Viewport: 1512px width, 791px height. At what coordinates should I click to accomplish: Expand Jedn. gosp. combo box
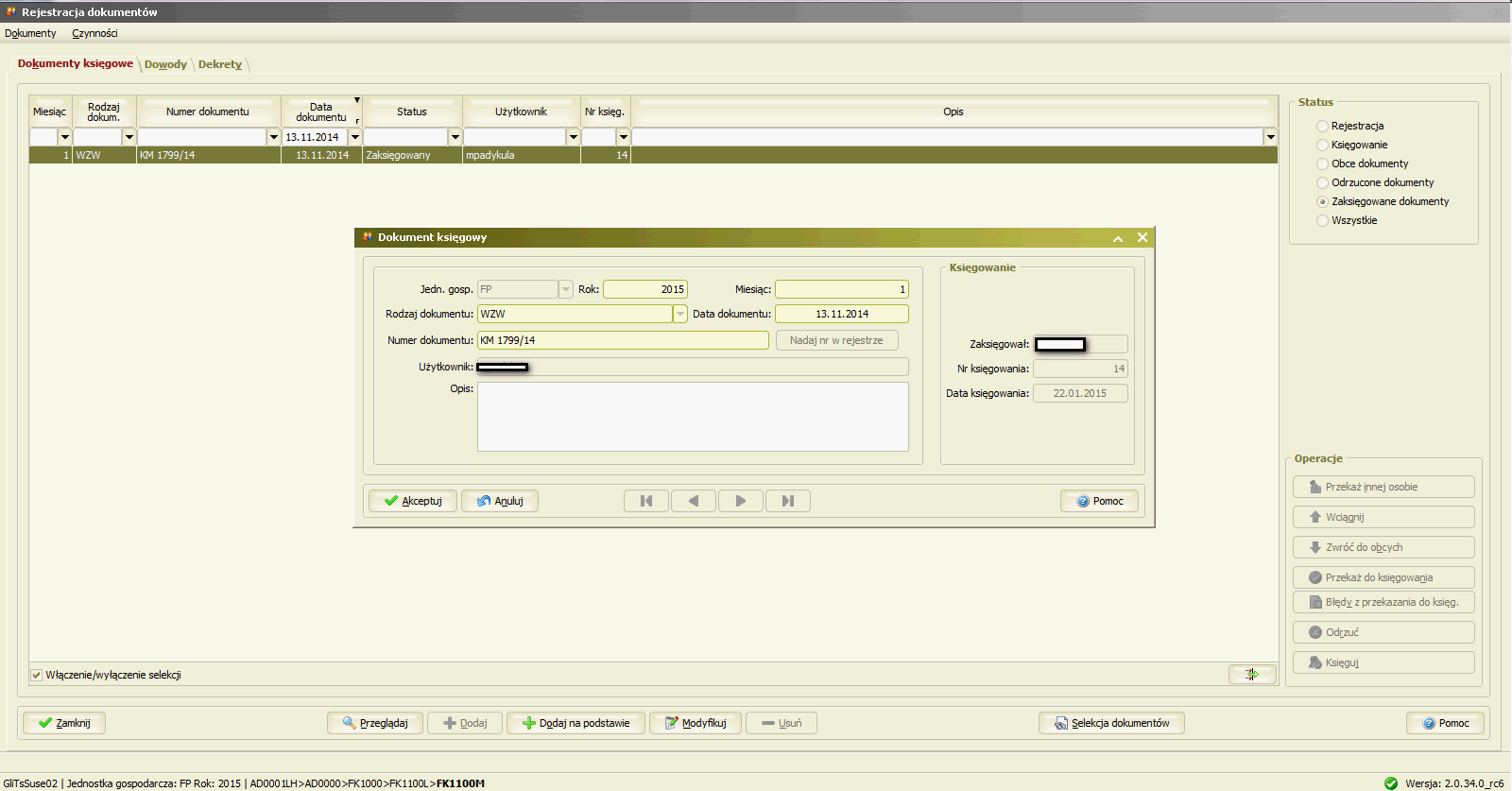[x=566, y=289]
